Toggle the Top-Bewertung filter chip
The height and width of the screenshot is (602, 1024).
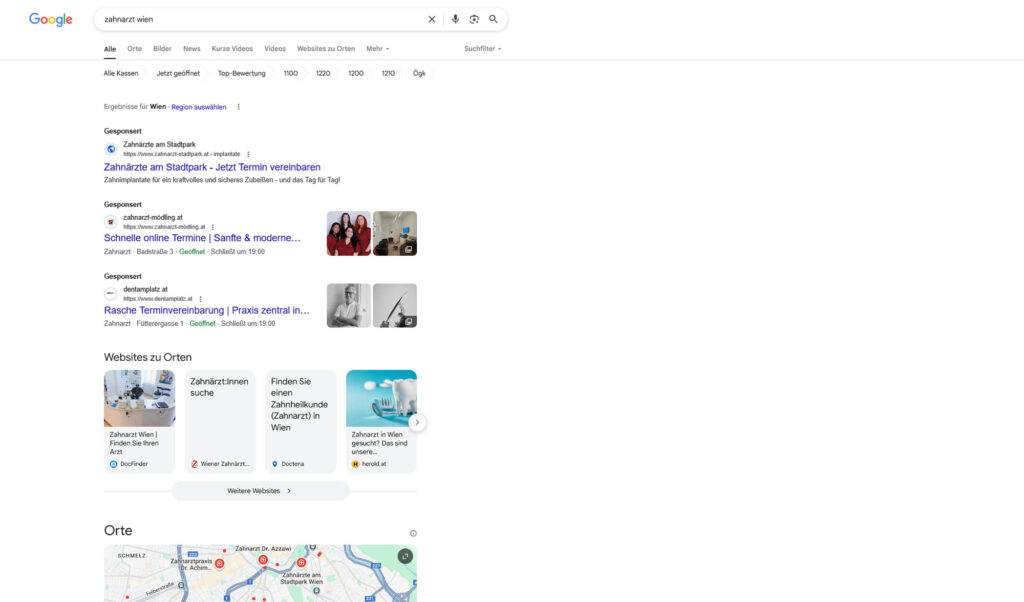point(242,73)
